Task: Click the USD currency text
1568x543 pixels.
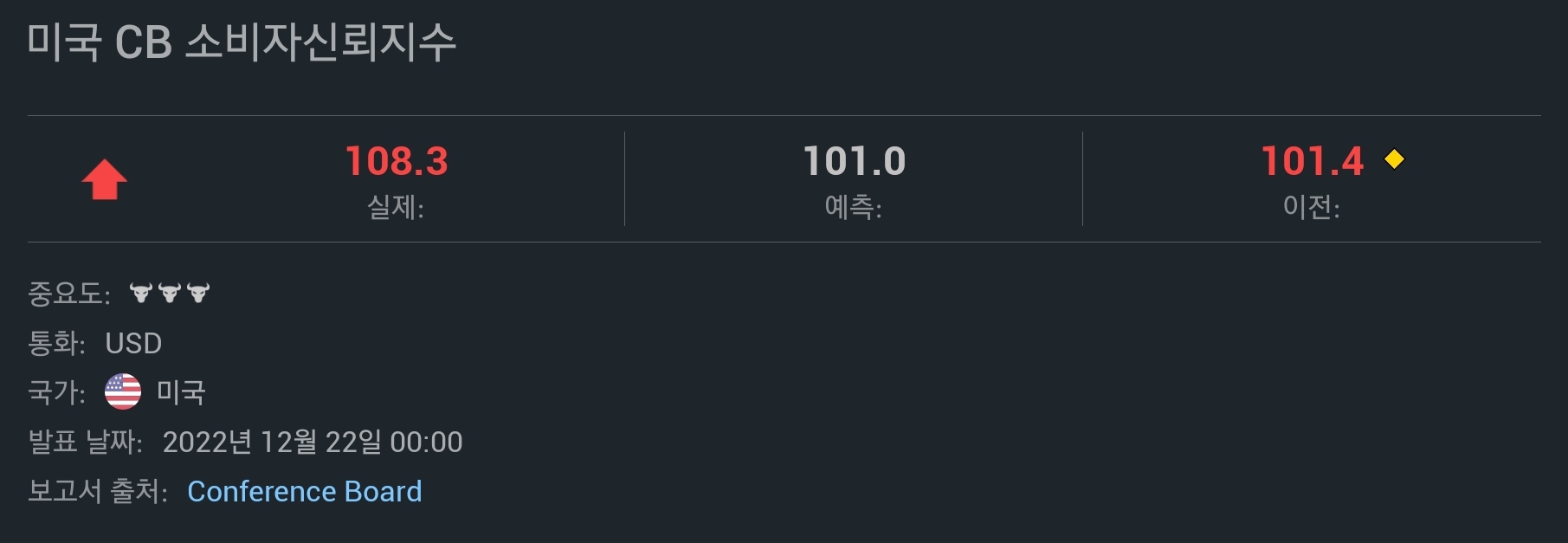Action: (133, 343)
